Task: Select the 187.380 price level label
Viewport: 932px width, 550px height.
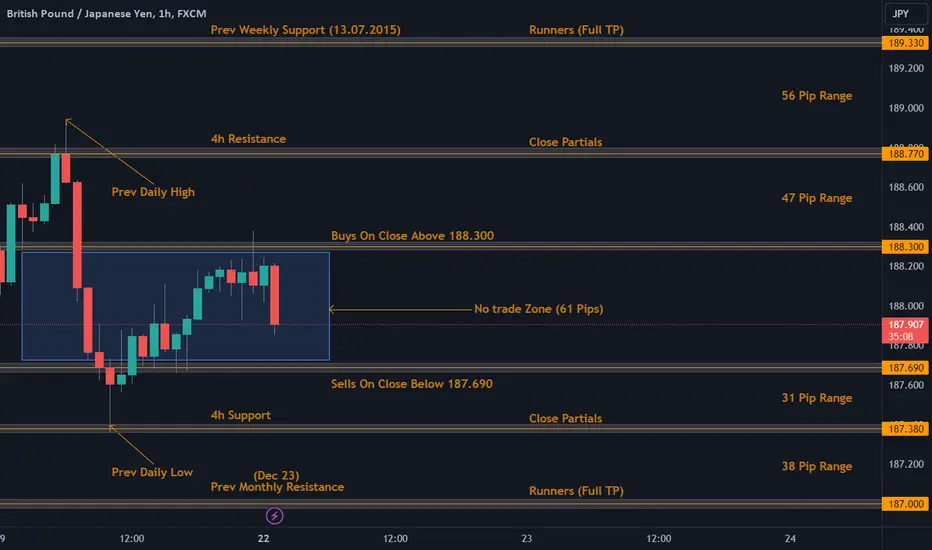Action: tap(905, 429)
